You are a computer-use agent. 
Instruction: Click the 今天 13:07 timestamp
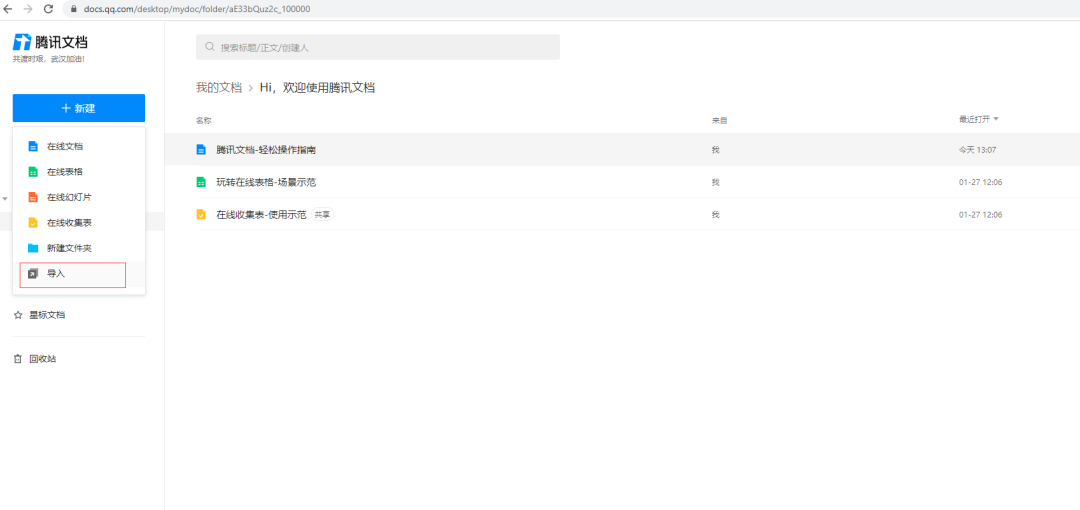[x=978, y=150]
